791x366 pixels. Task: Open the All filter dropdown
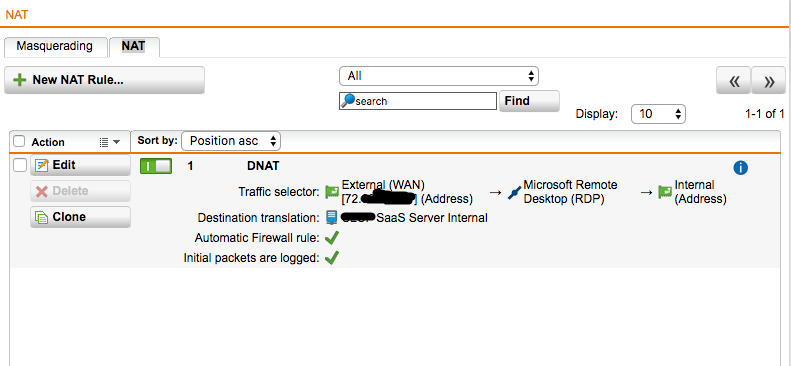pyautogui.click(x=439, y=76)
